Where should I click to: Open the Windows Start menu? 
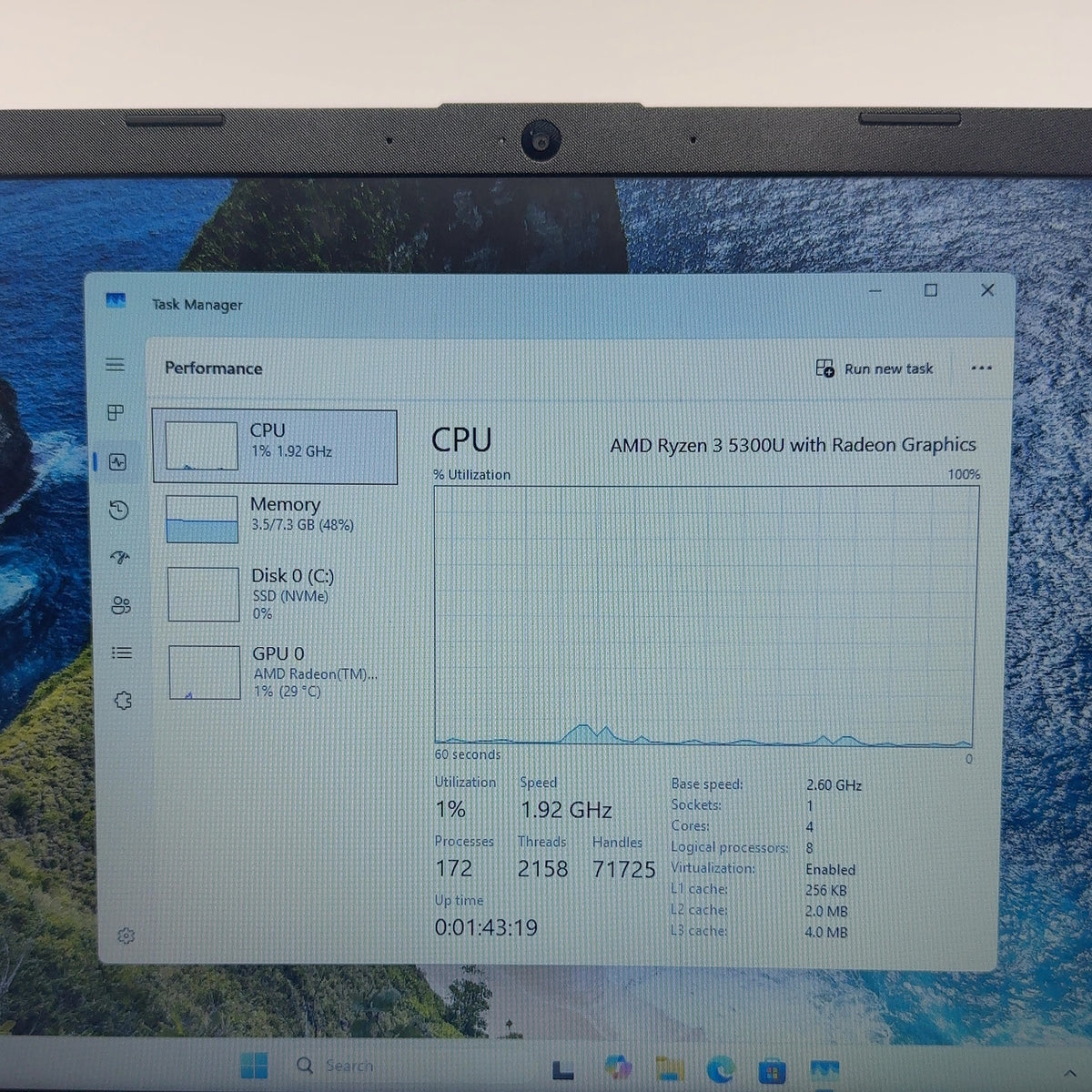tap(254, 1066)
